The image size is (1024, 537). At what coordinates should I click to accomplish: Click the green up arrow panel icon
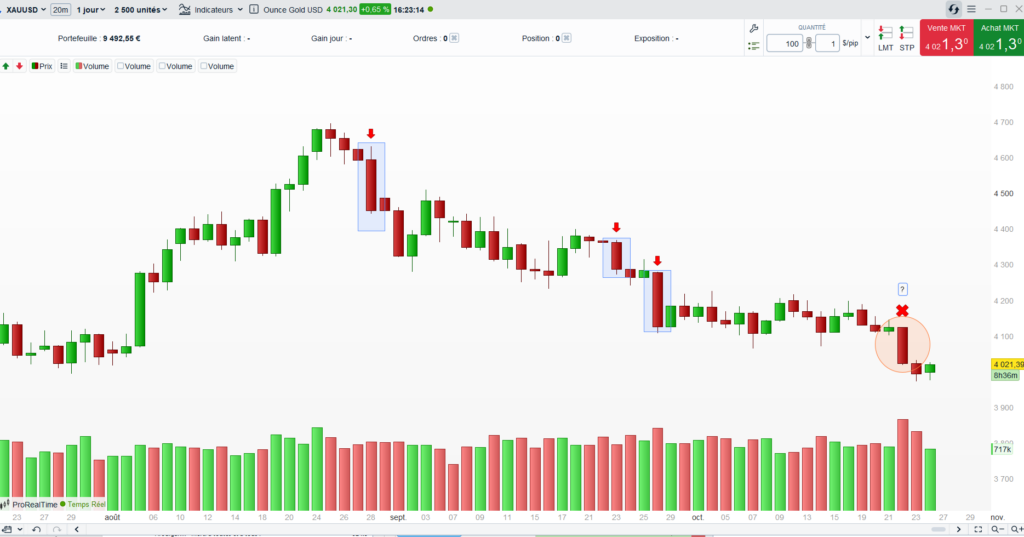6,66
